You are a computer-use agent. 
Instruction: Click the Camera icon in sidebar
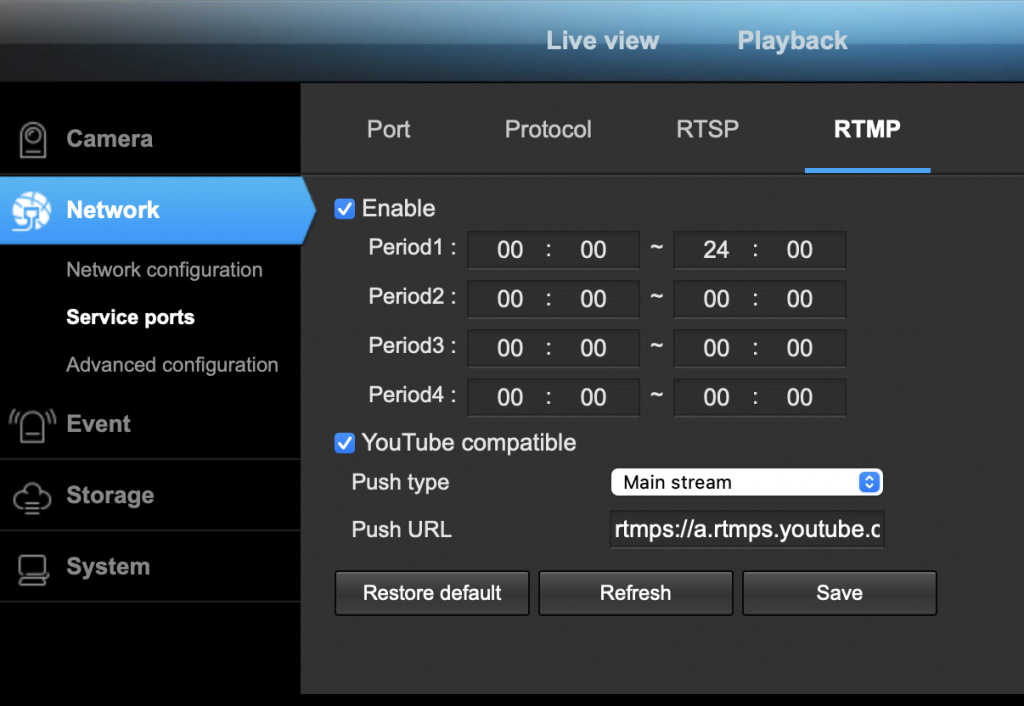33,140
